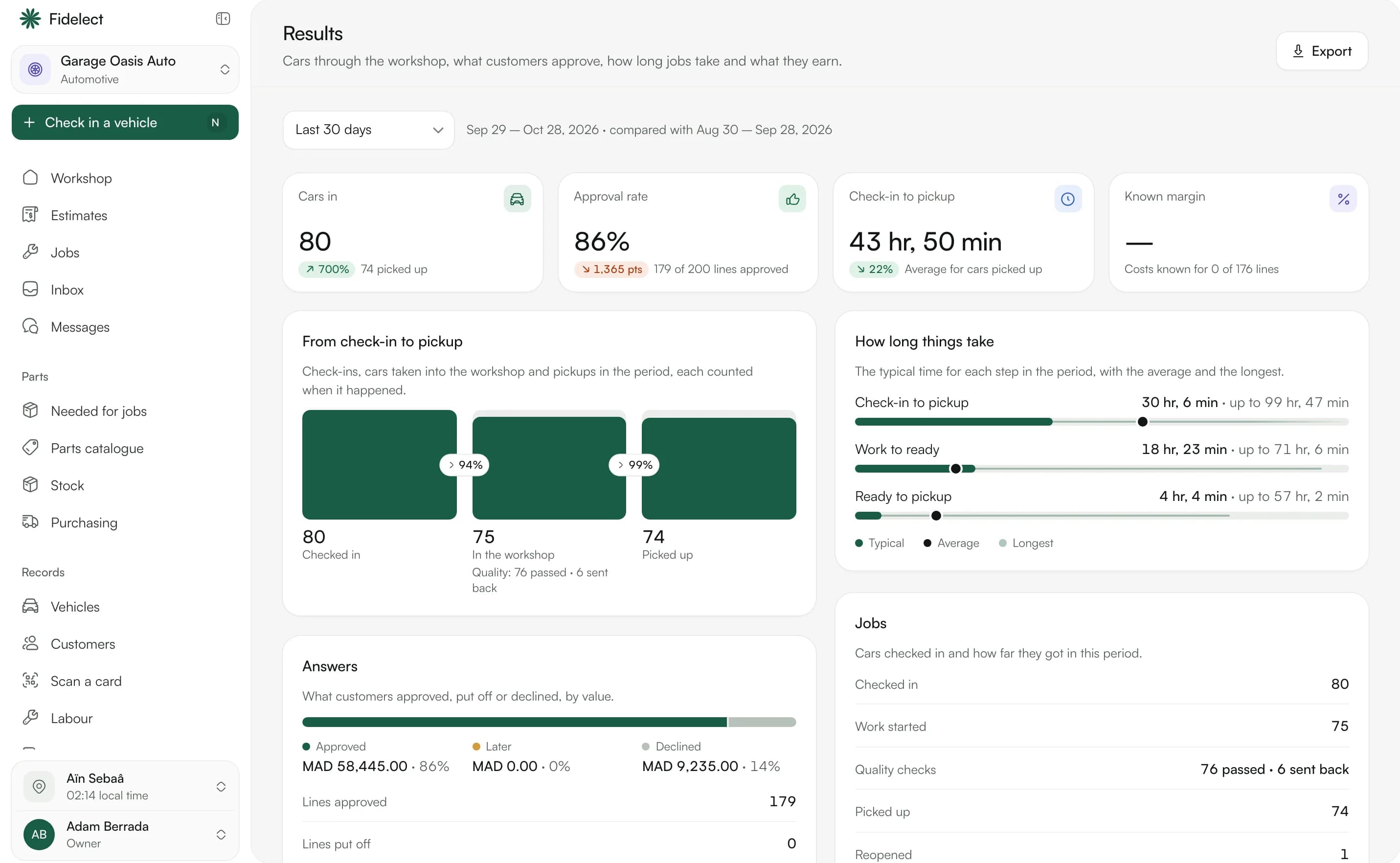Click the green Approved segment of Answers bar
1400x863 pixels.
514,722
